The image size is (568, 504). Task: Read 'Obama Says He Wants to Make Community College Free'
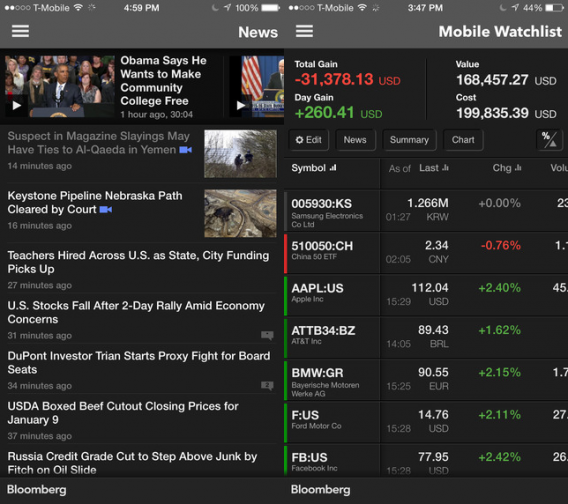click(163, 80)
